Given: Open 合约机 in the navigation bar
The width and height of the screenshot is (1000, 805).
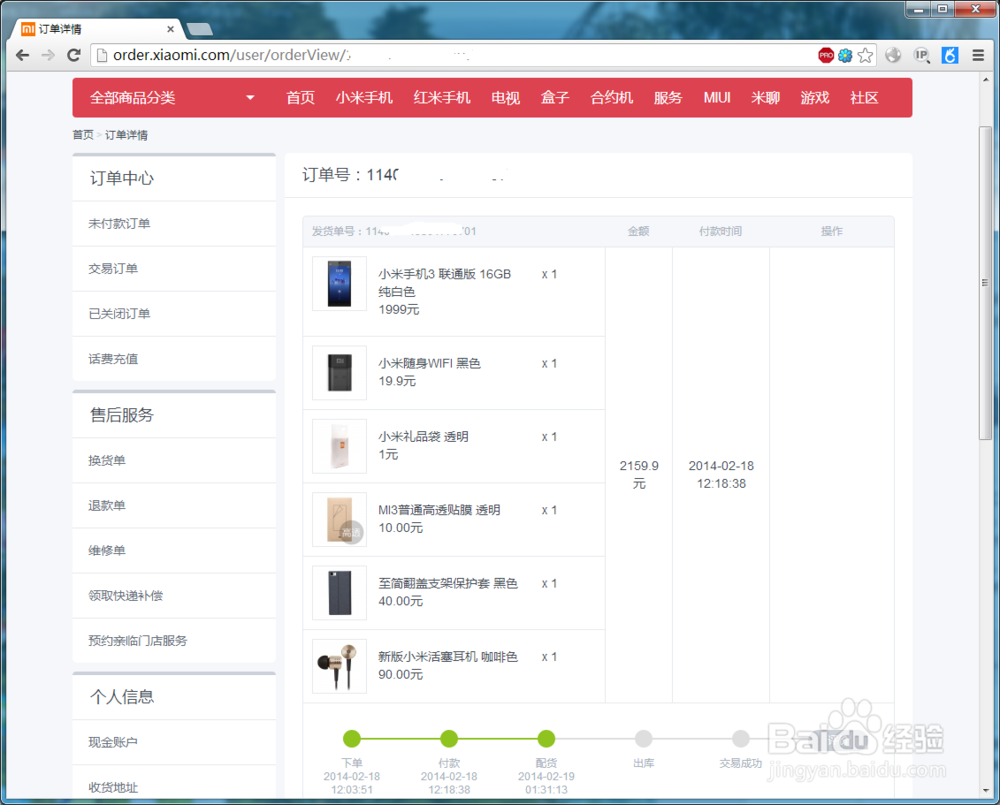Looking at the screenshot, I should click(612, 98).
